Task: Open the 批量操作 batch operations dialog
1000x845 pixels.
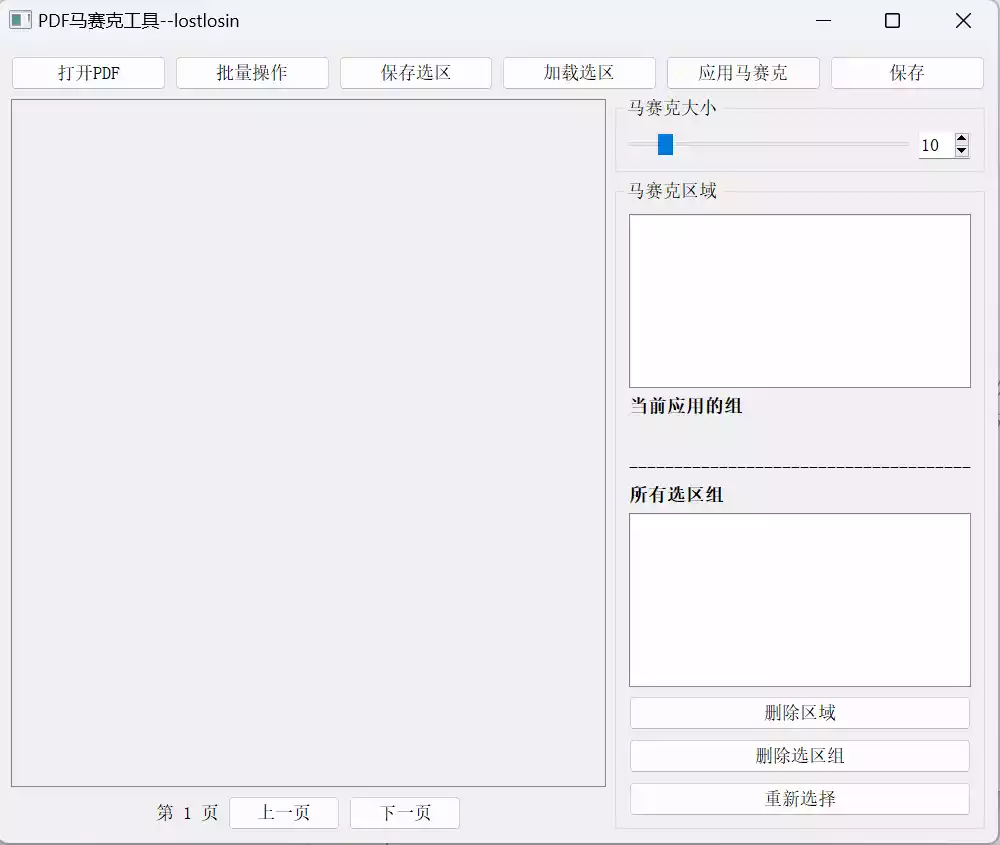Action: coord(252,72)
